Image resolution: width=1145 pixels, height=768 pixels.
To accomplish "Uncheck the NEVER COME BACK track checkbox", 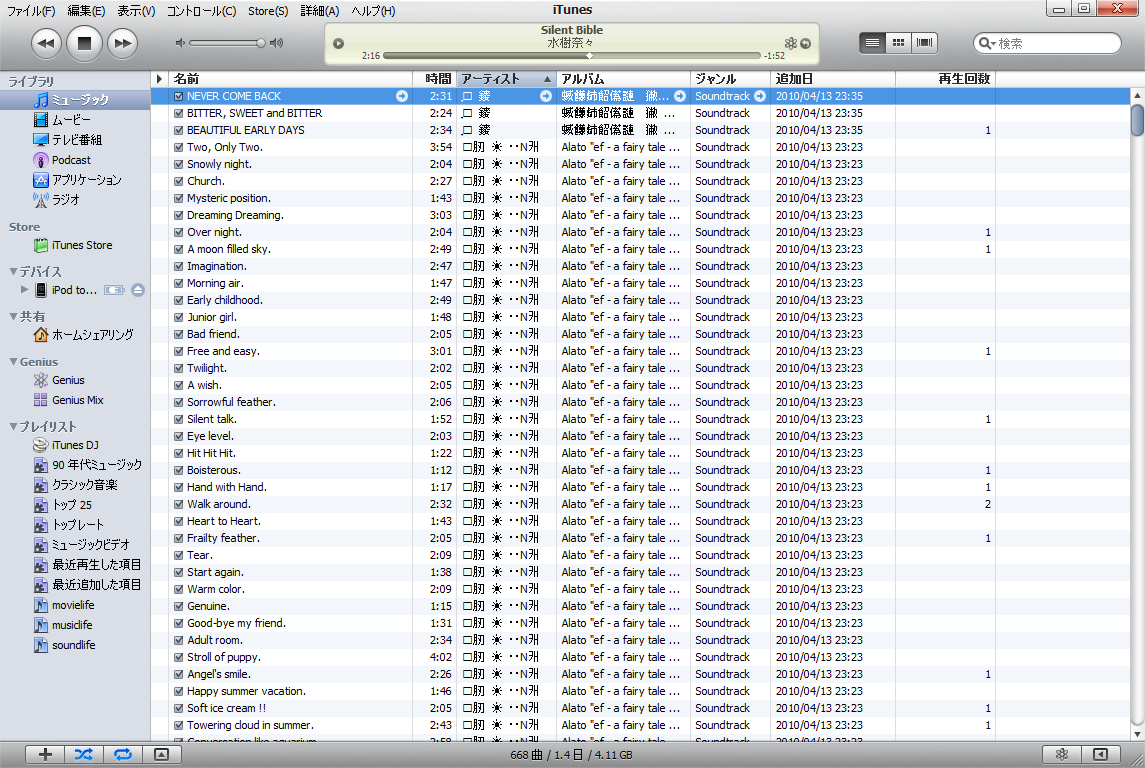I will 179,96.
